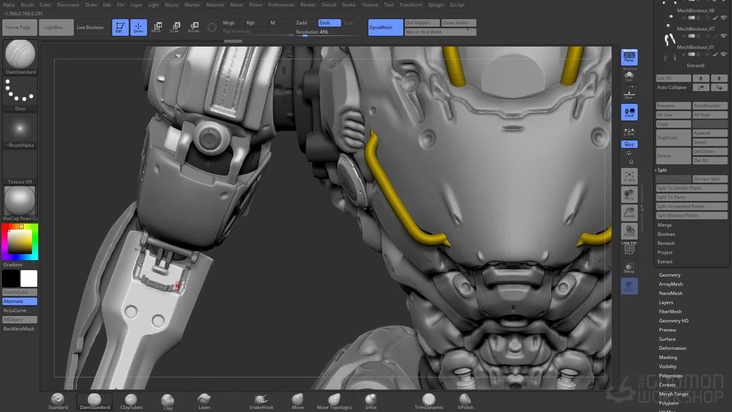Screen dimensions: 732x412
Task: Select the Move Topological brush
Action: click(334, 401)
